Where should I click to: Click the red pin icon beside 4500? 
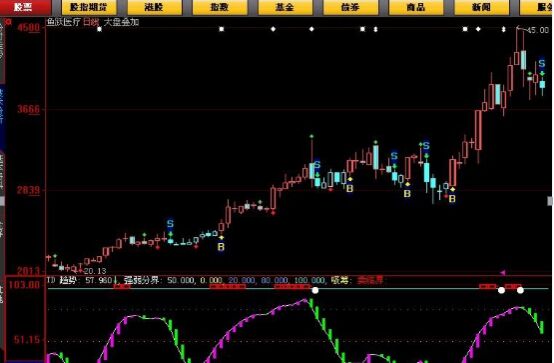point(9,22)
